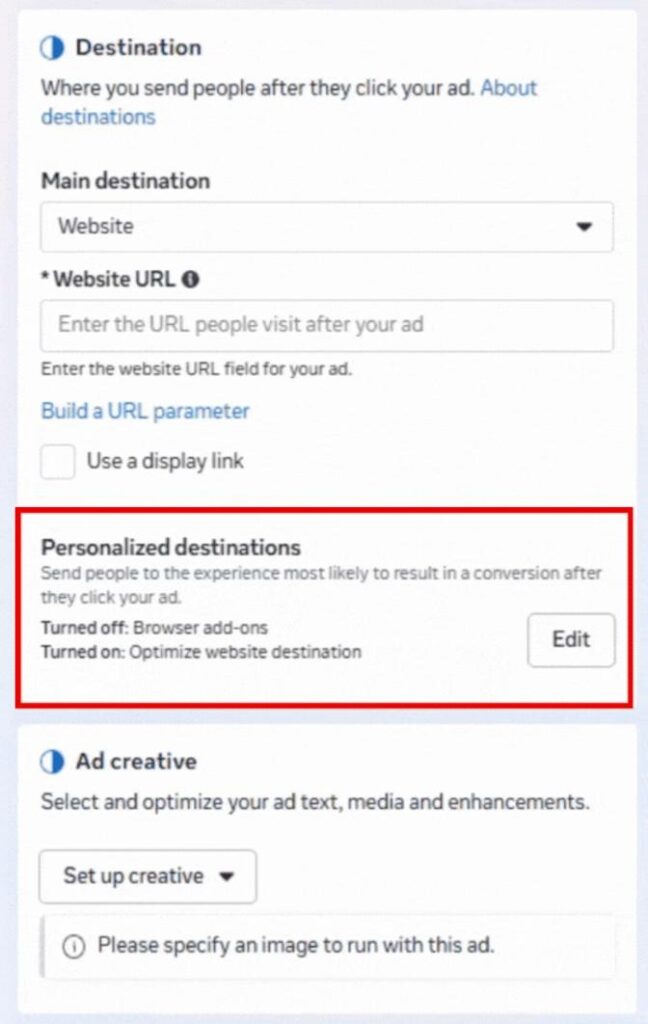Open the Set up creative dropdown

(148, 877)
